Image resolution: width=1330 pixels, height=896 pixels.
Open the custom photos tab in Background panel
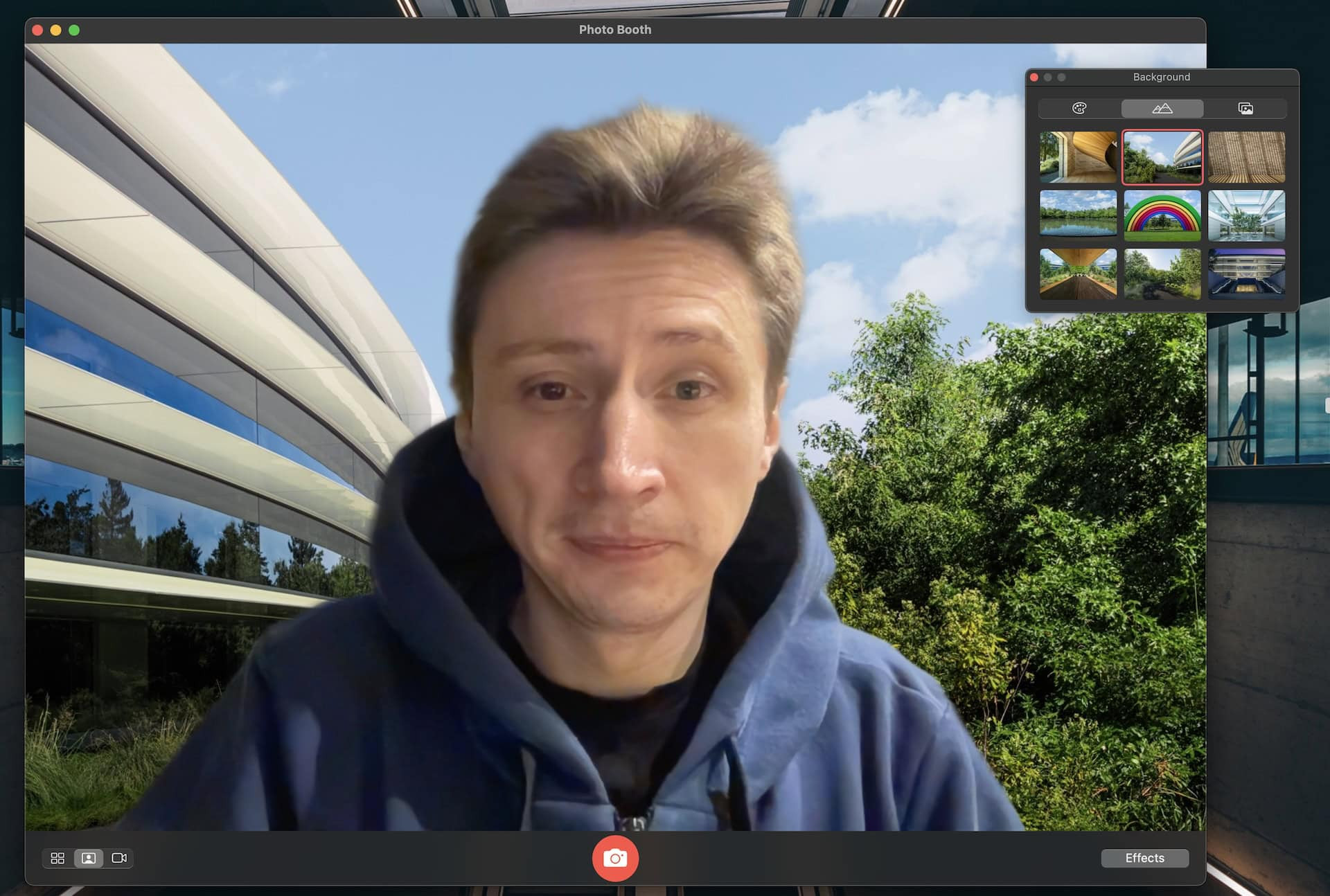pyautogui.click(x=1245, y=108)
